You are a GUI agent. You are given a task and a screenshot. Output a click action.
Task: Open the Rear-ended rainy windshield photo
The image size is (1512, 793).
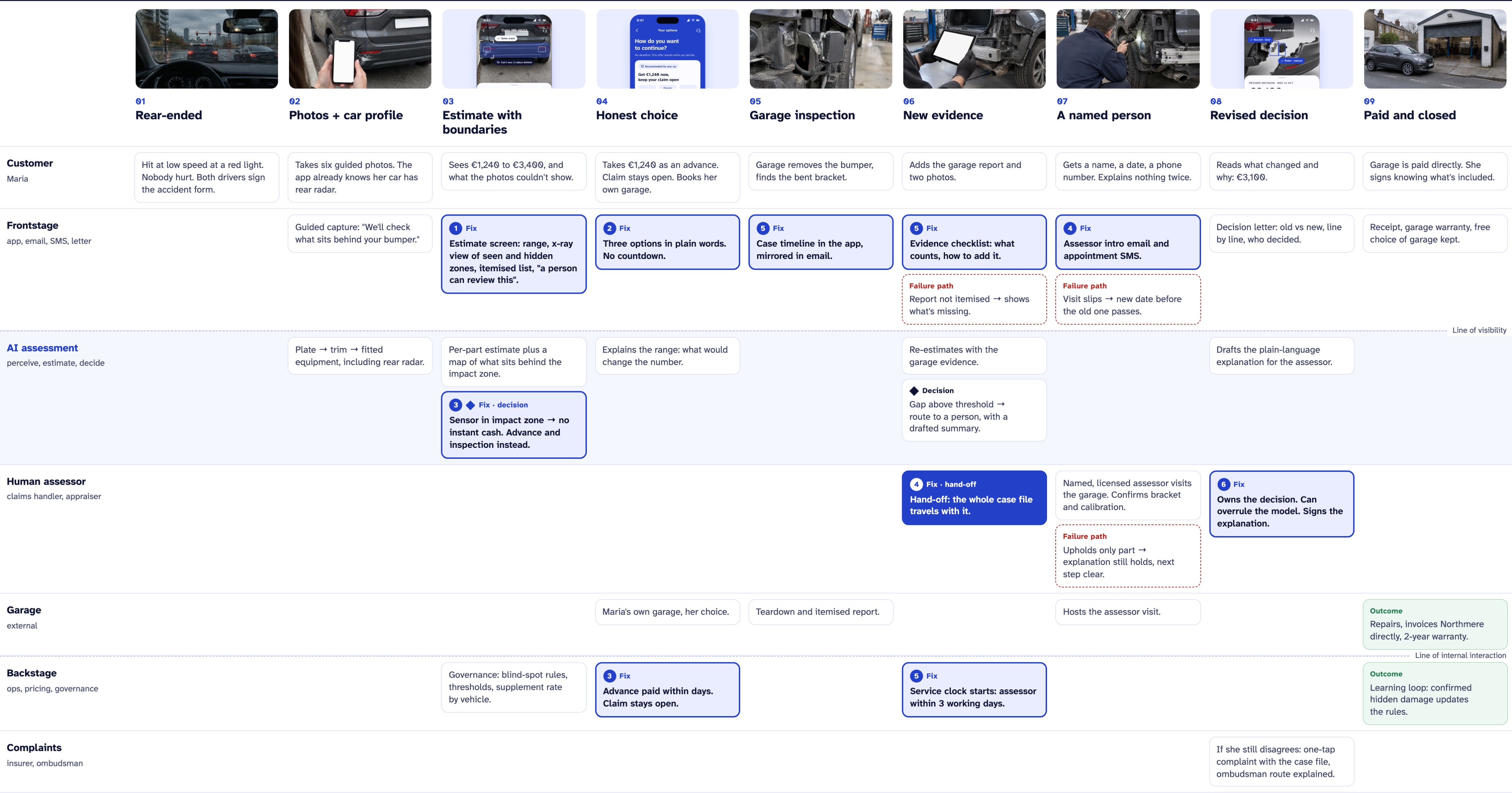(207, 49)
